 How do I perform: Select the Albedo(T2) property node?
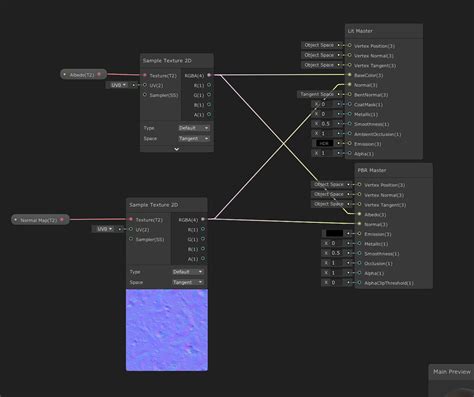84,74
